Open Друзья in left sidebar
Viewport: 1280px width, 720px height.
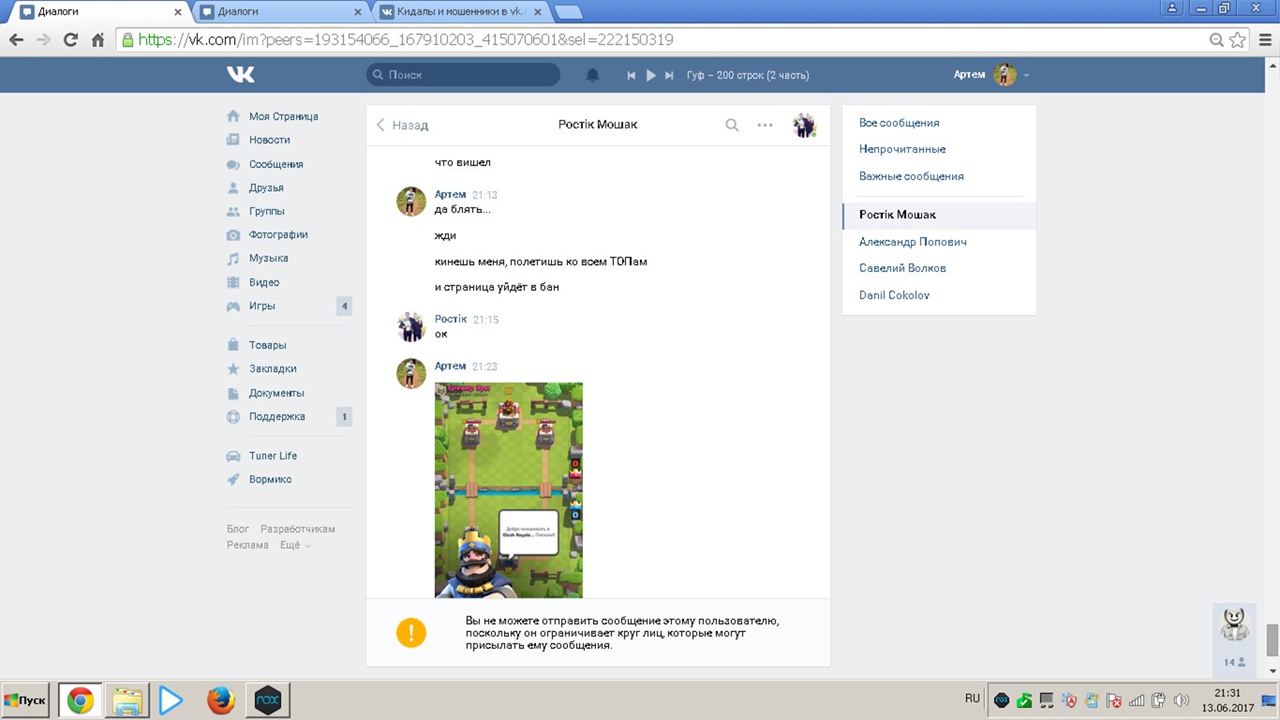[266, 188]
